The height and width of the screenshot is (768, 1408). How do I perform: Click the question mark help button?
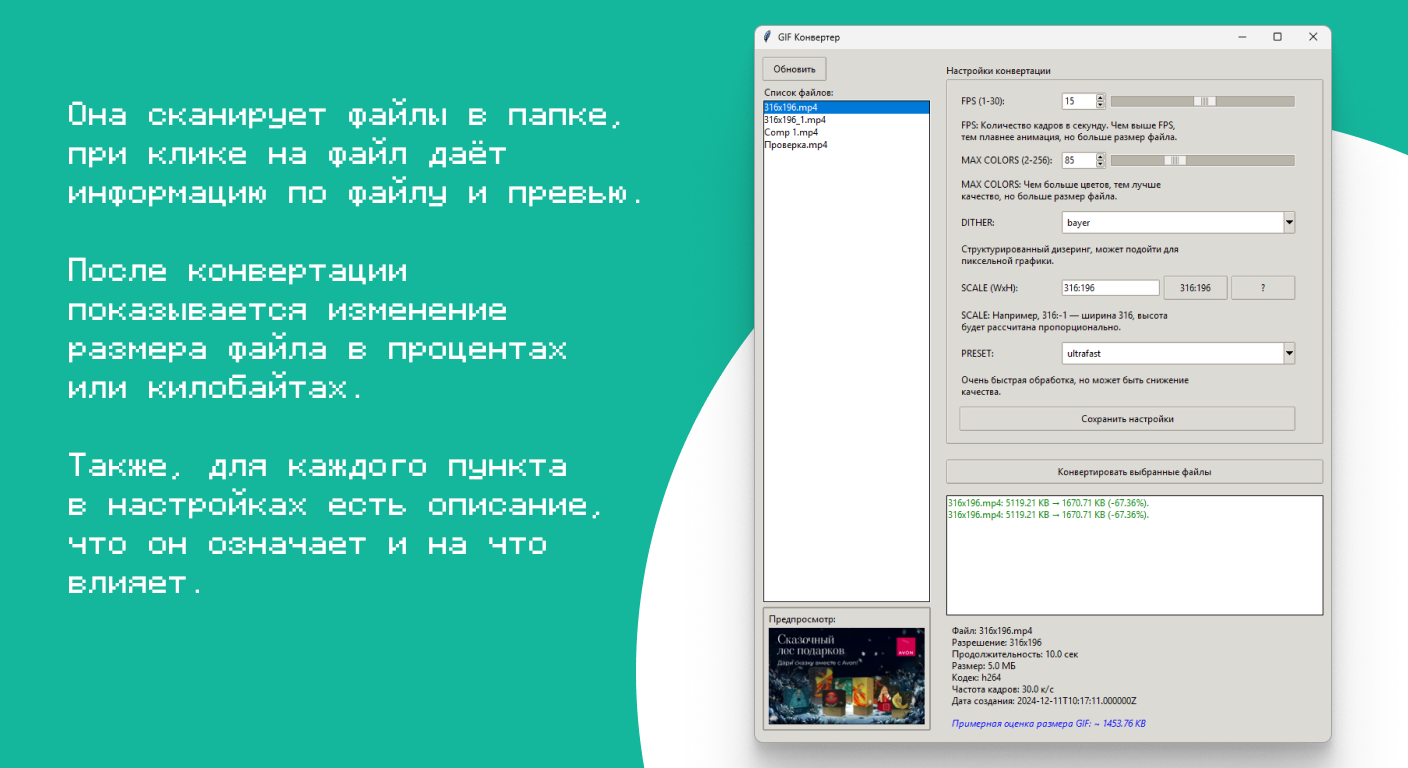point(1263,288)
